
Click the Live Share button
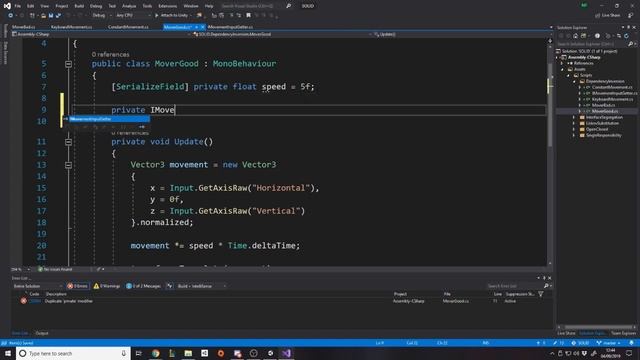pyautogui.click(x=608, y=16)
